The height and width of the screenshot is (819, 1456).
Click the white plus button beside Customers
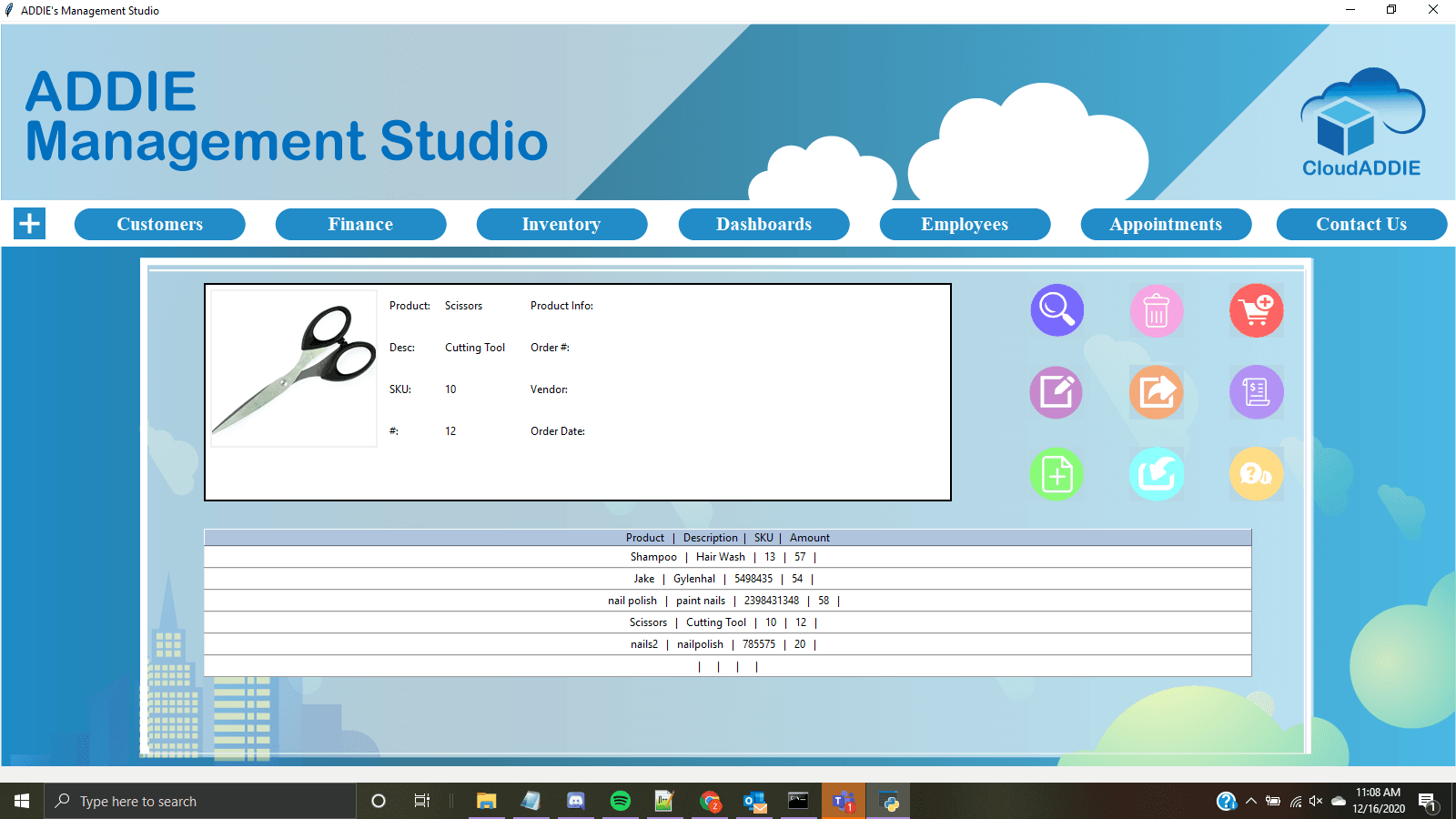30,224
